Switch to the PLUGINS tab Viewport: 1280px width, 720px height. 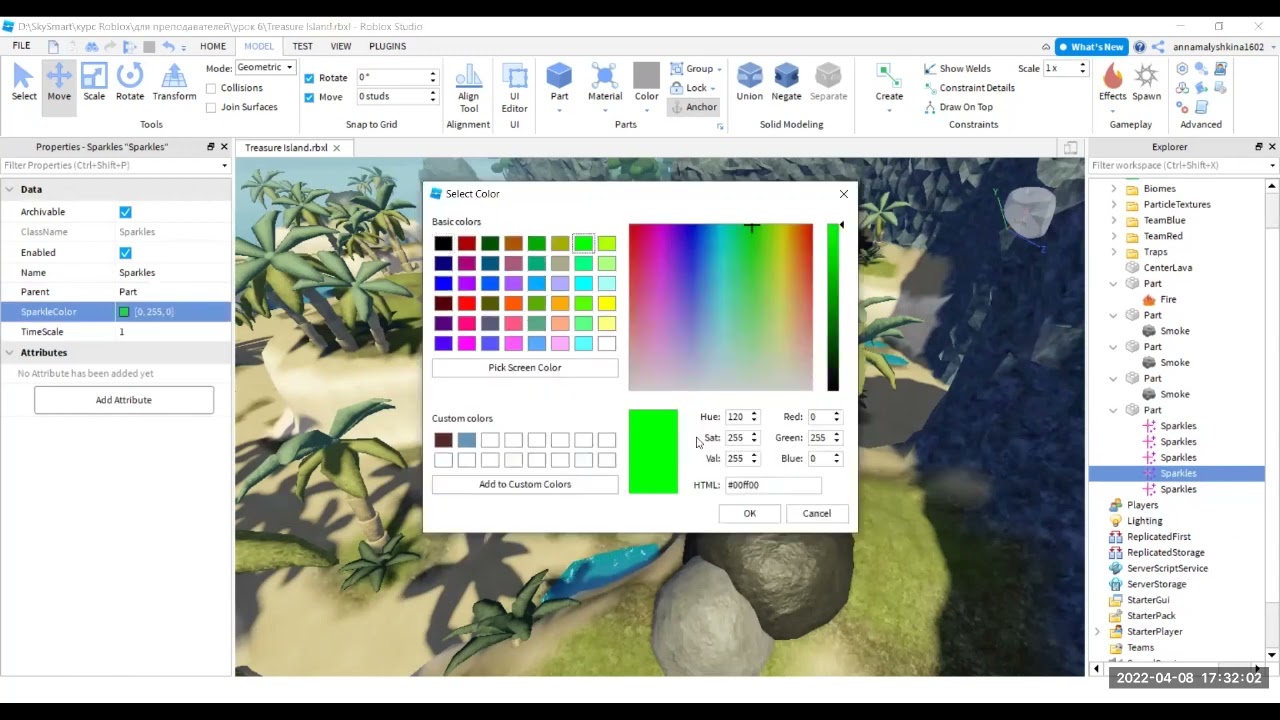point(387,46)
